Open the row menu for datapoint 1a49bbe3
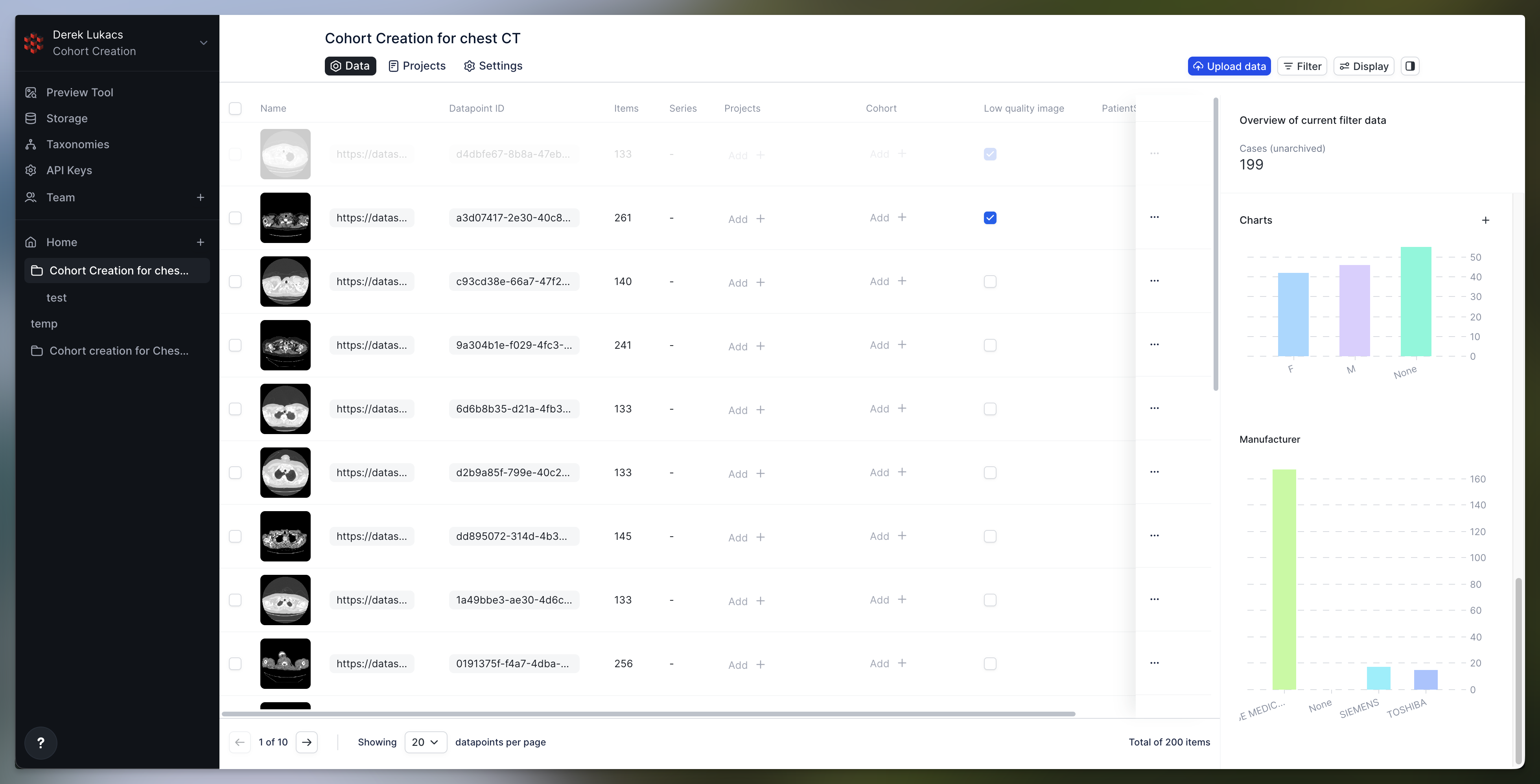1540x784 pixels. click(x=1154, y=599)
